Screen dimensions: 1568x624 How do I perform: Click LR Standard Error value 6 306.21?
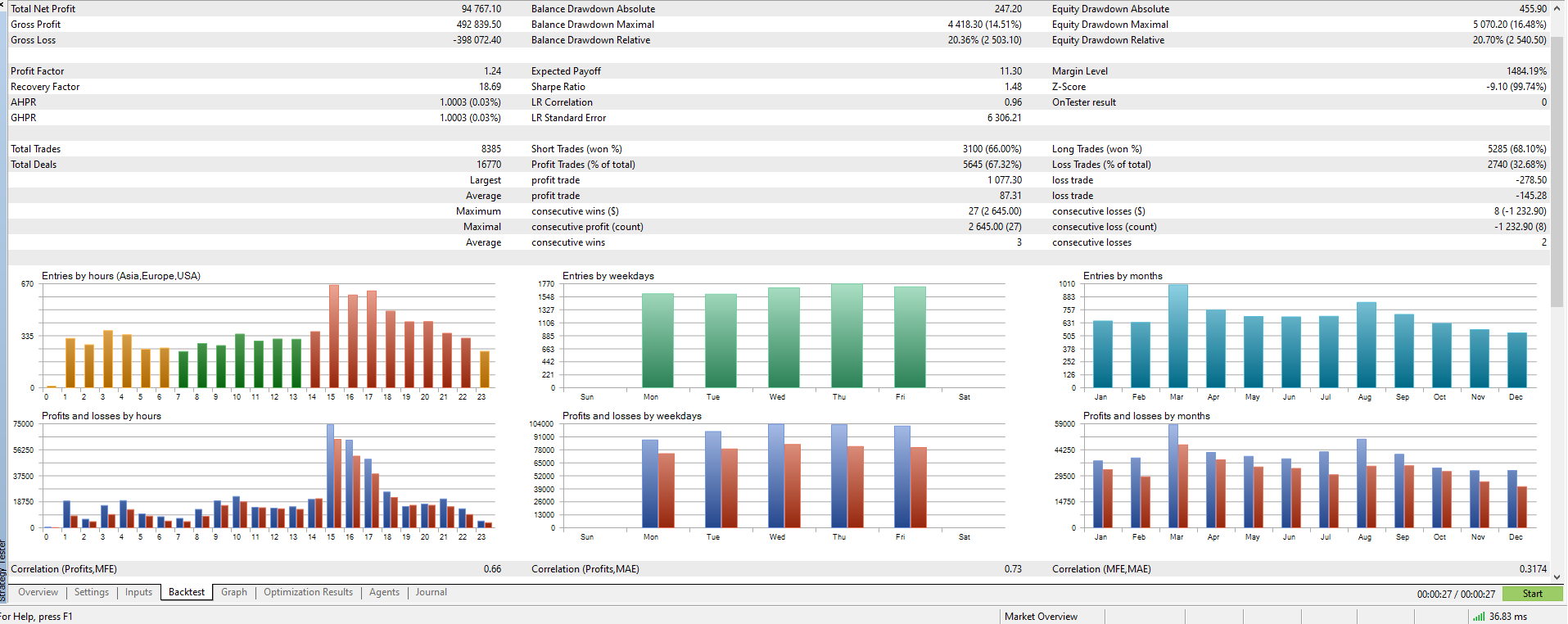pos(1004,118)
